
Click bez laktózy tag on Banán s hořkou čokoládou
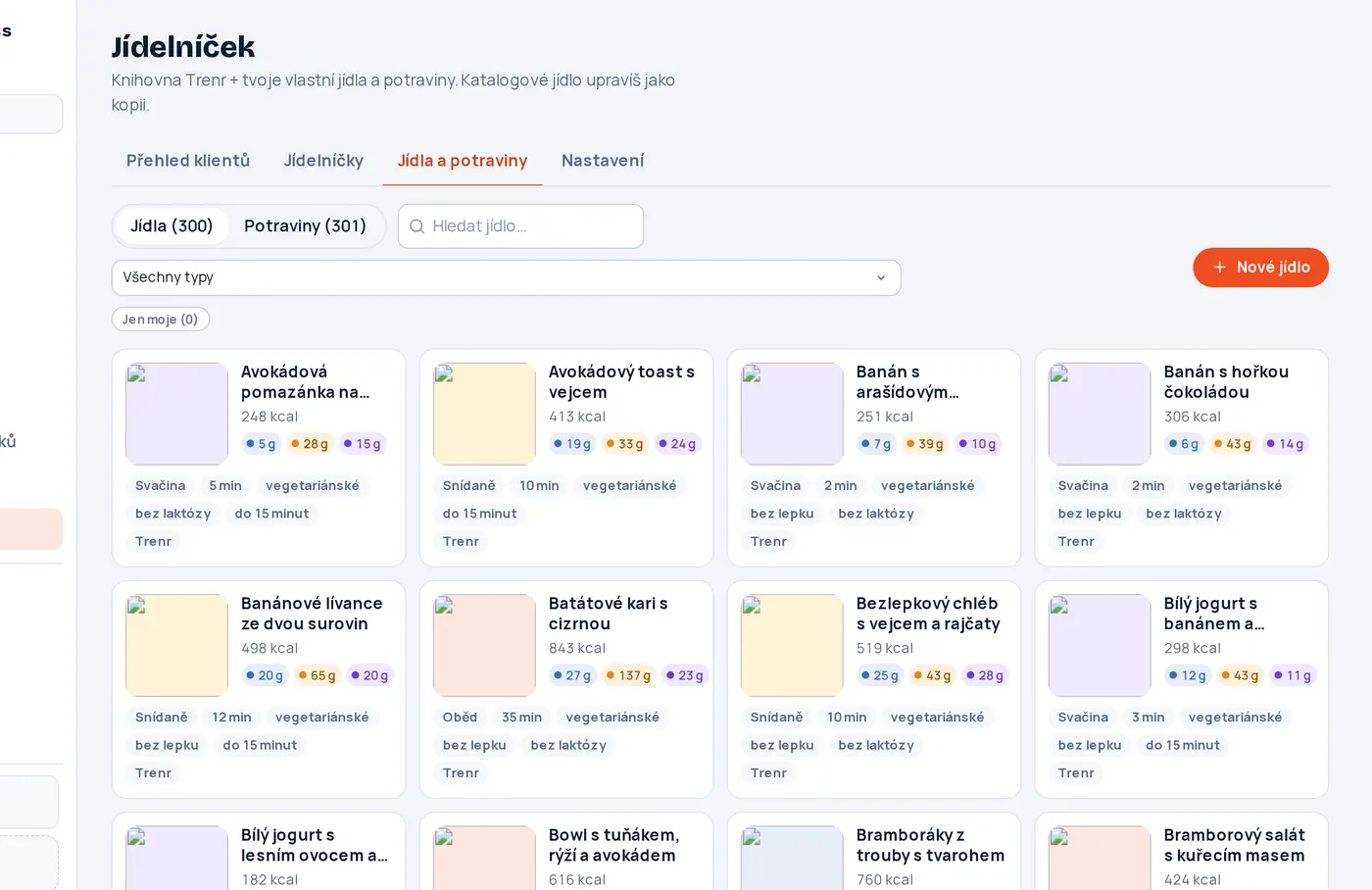(x=1184, y=514)
